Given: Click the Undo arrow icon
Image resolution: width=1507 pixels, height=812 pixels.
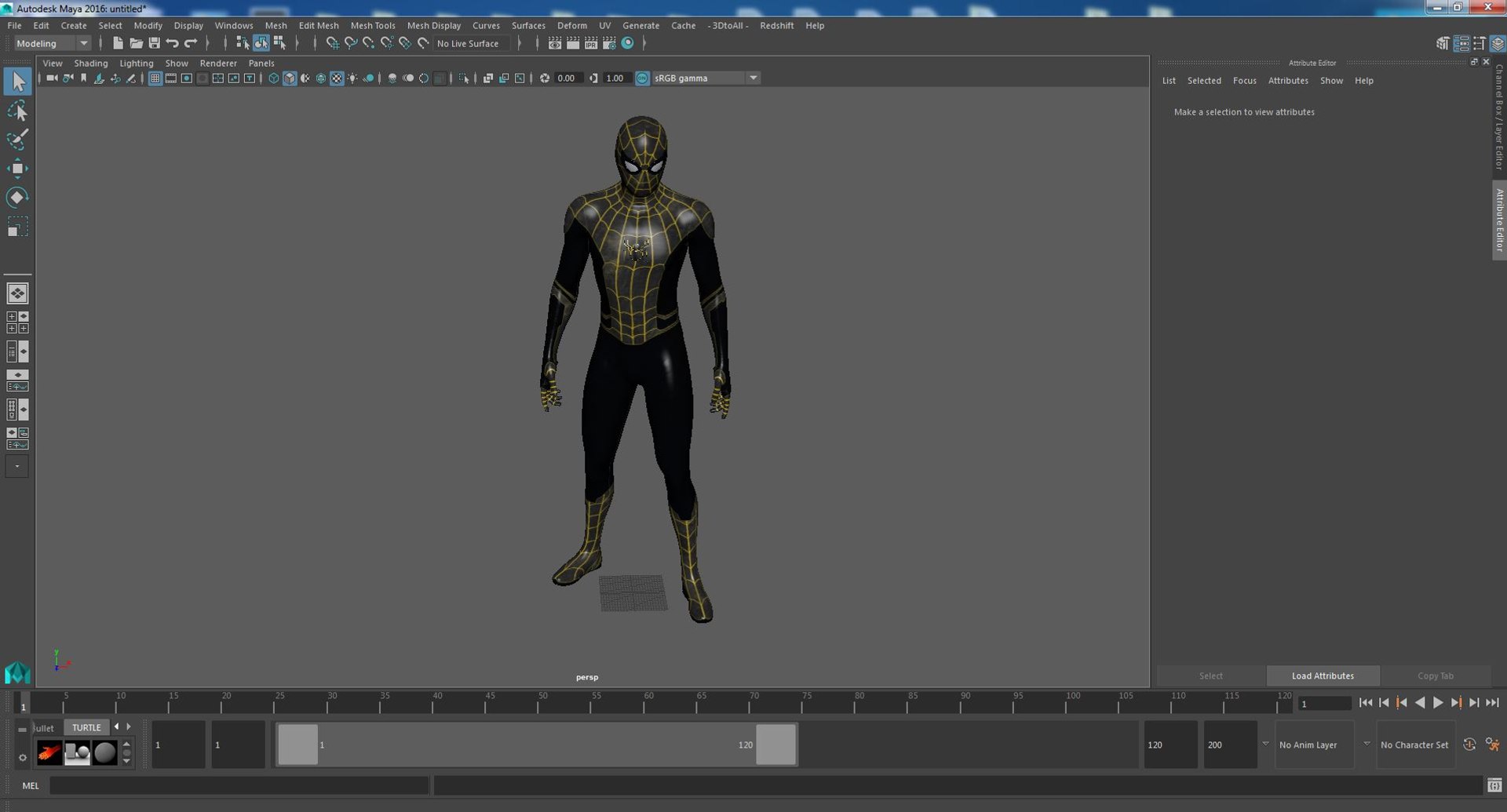Looking at the screenshot, I should pyautogui.click(x=172, y=43).
